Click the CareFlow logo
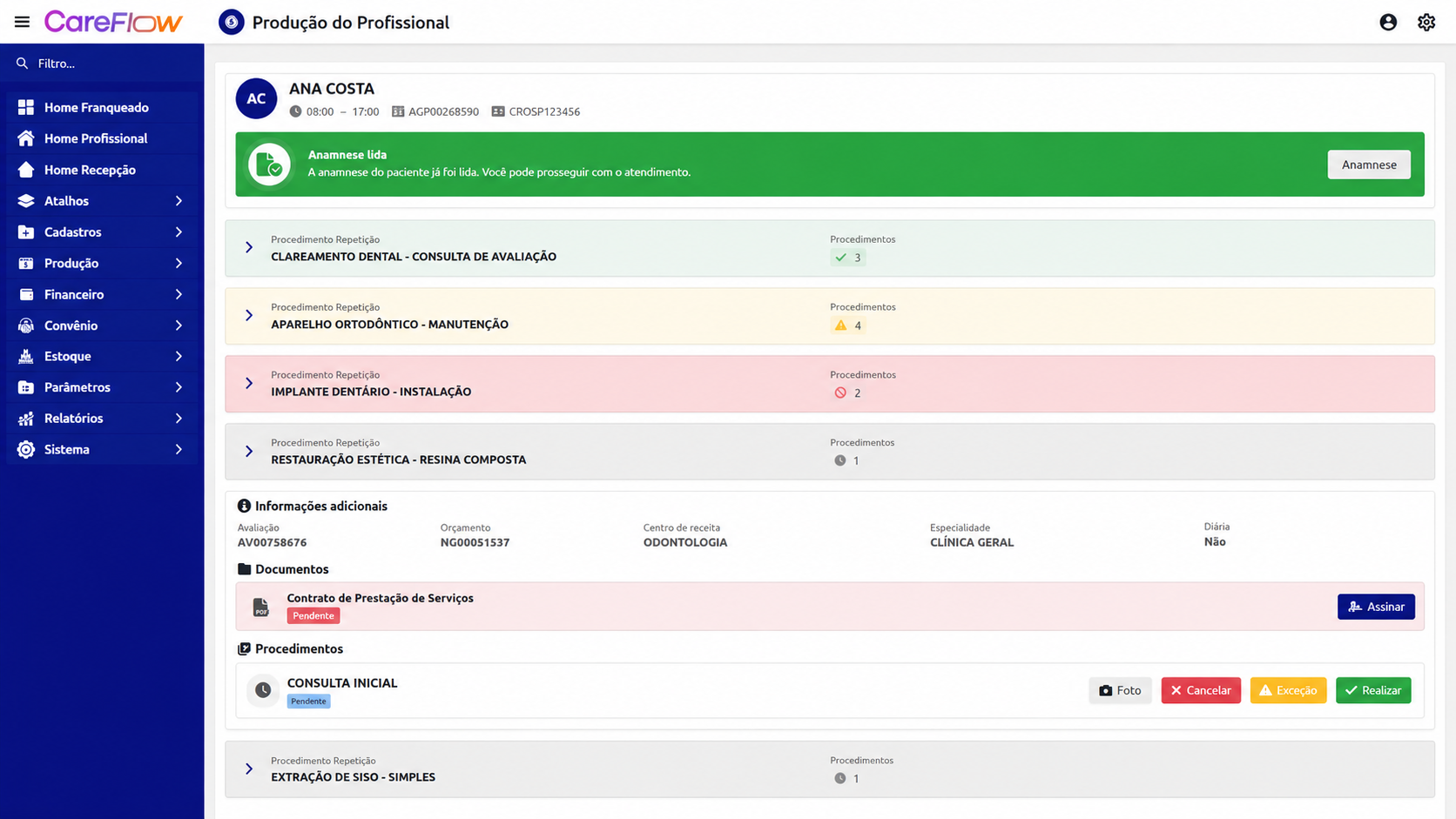The height and width of the screenshot is (819, 1456). [x=113, y=22]
